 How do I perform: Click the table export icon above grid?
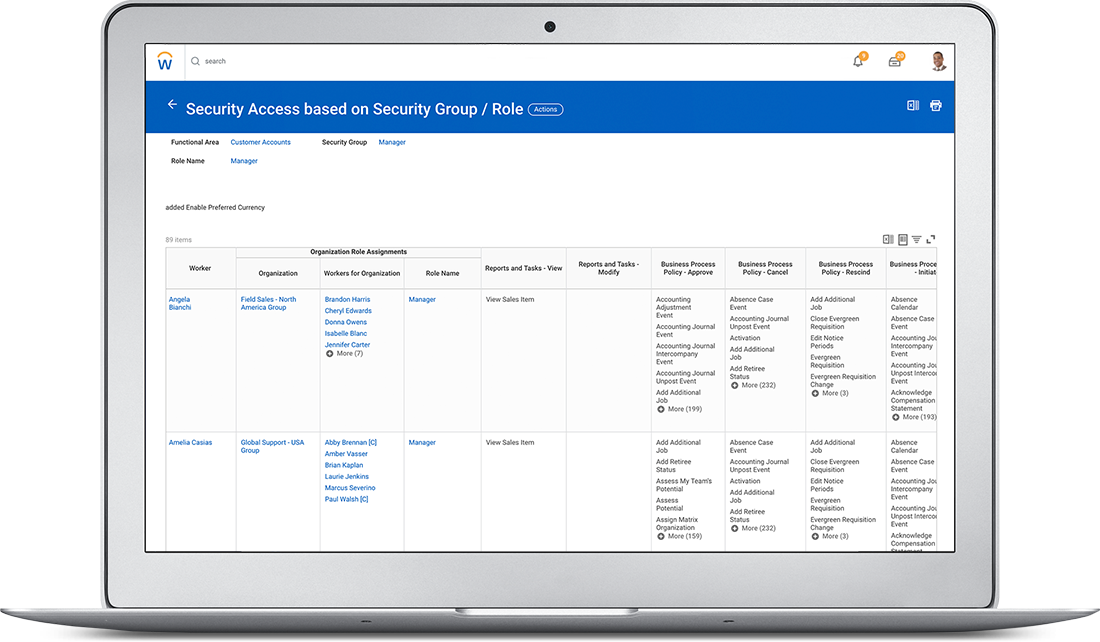[888, 239]
